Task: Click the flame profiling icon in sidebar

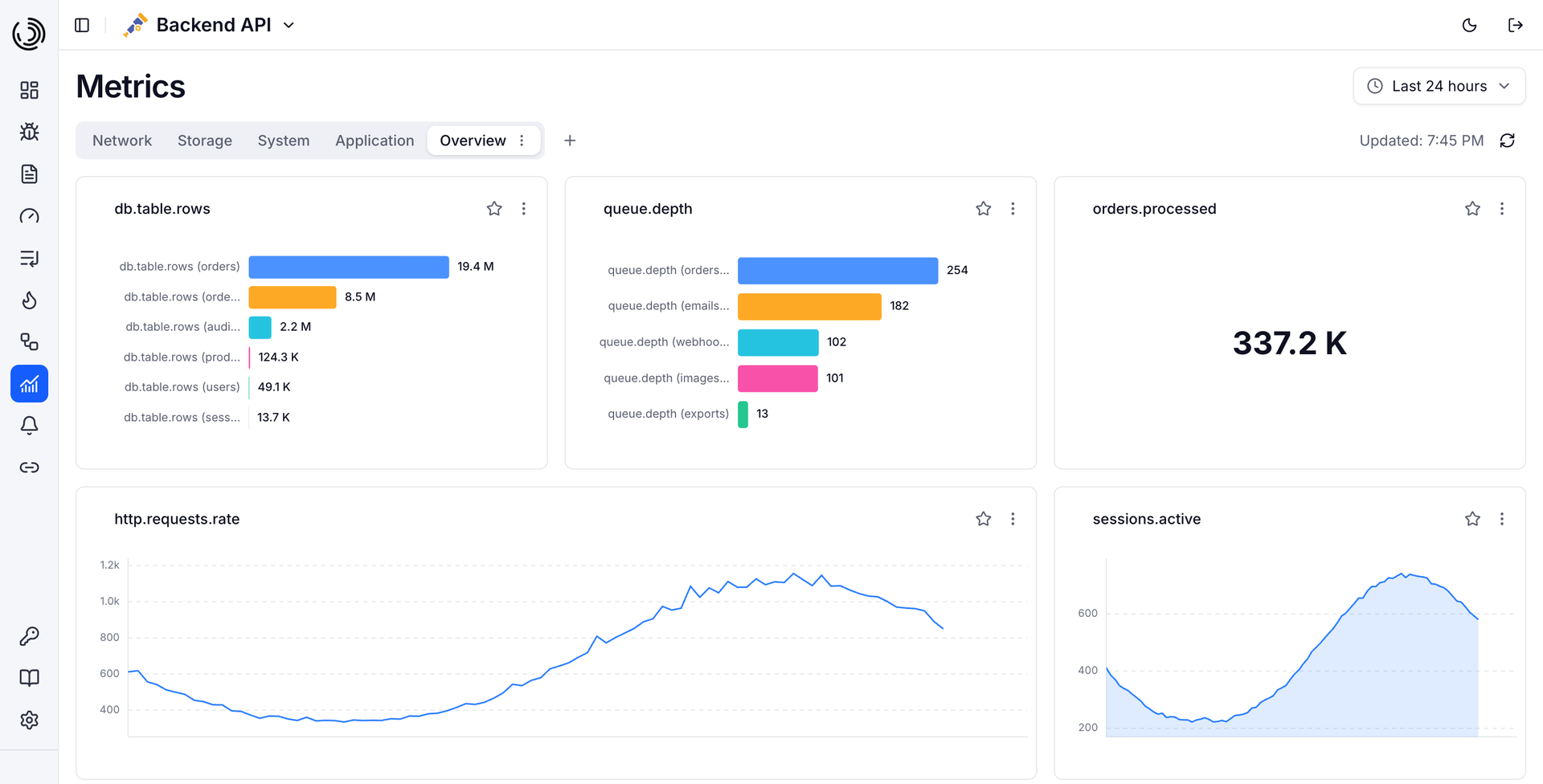Action: [29, 300]
